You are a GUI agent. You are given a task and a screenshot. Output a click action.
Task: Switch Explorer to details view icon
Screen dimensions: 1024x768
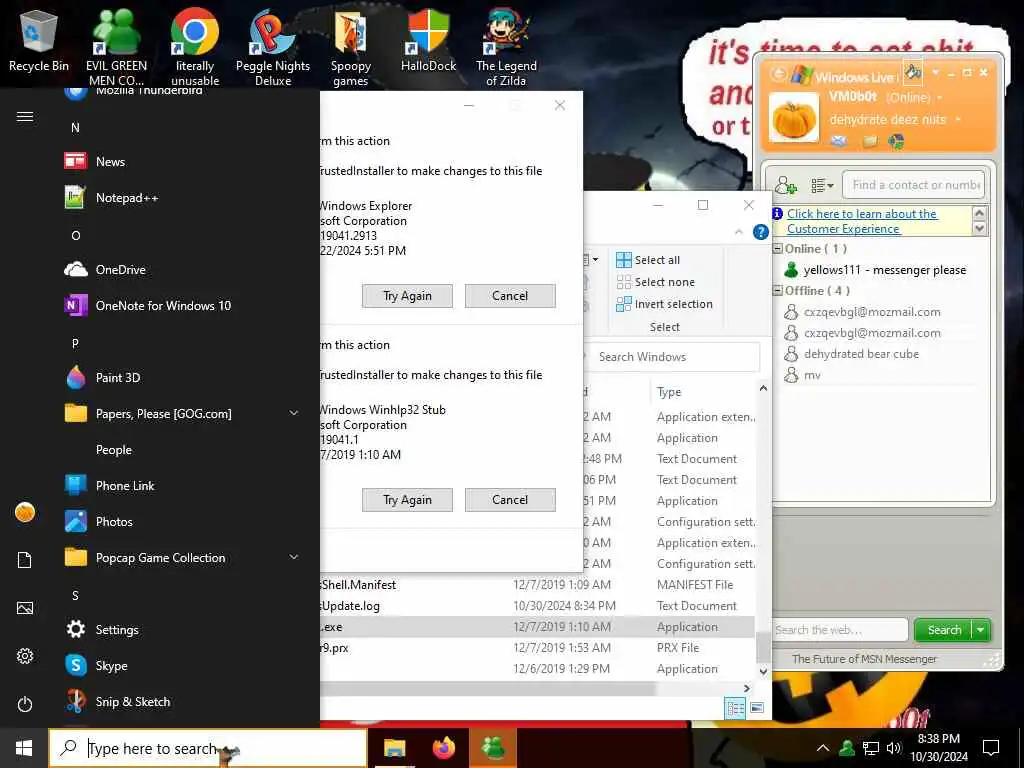point(735,708)
